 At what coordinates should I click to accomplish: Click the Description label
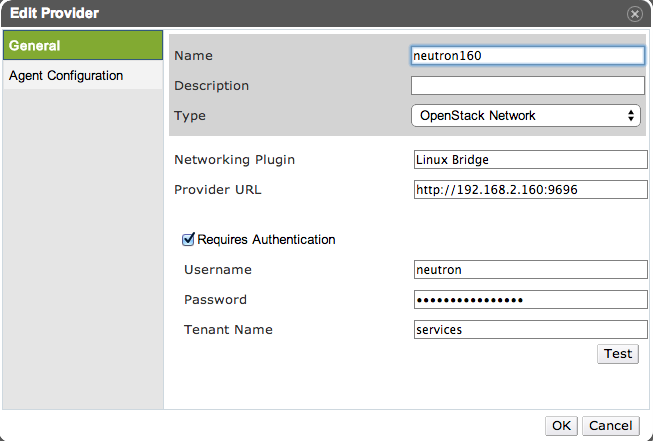click(212, 85)
